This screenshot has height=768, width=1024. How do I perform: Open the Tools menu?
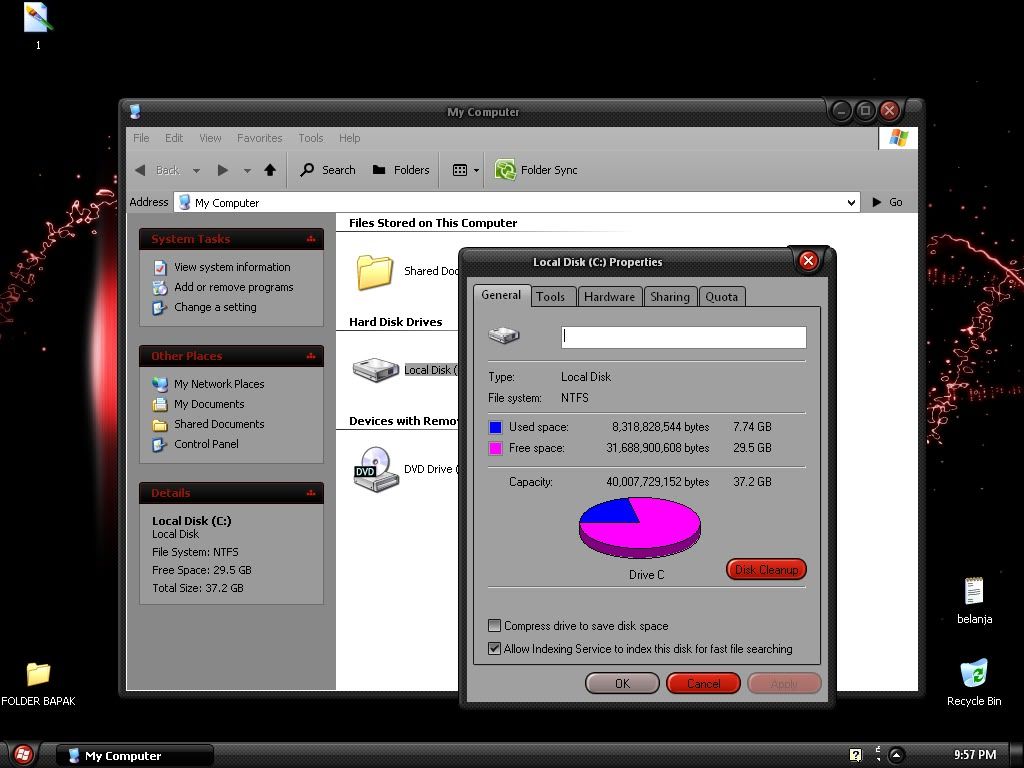[311, 138]
